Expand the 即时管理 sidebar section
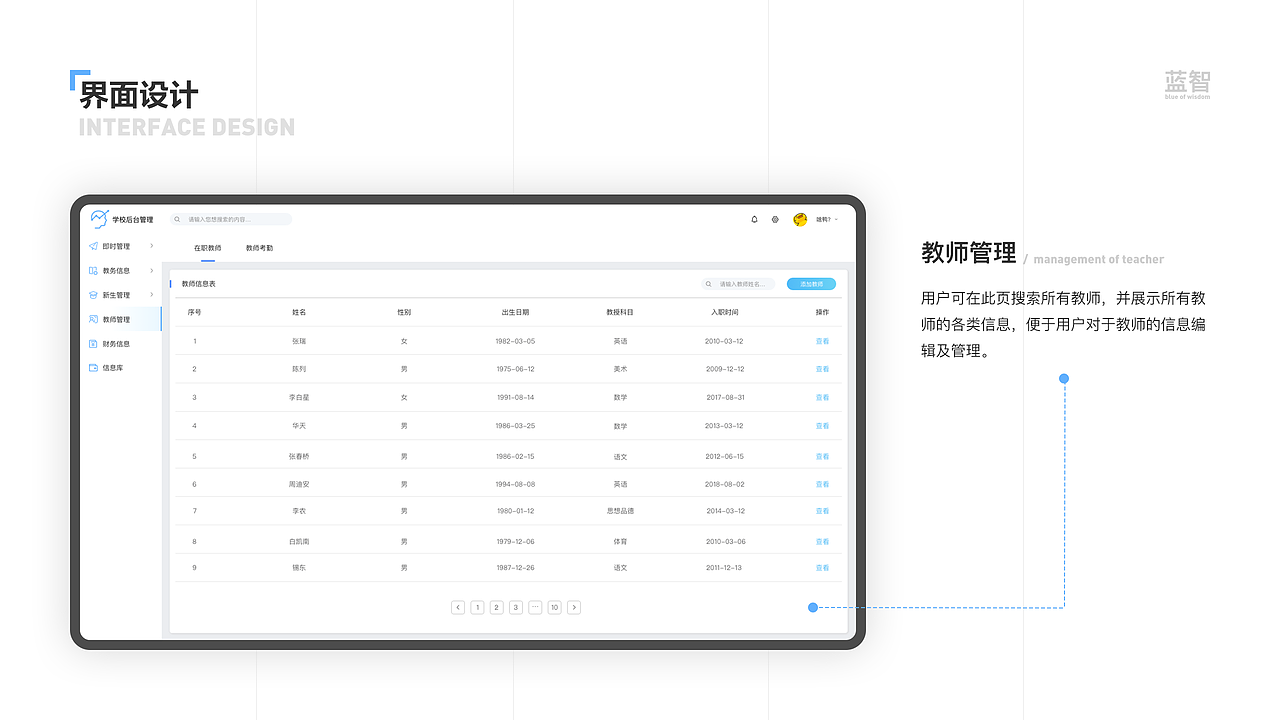 click(x=152, y=246)
